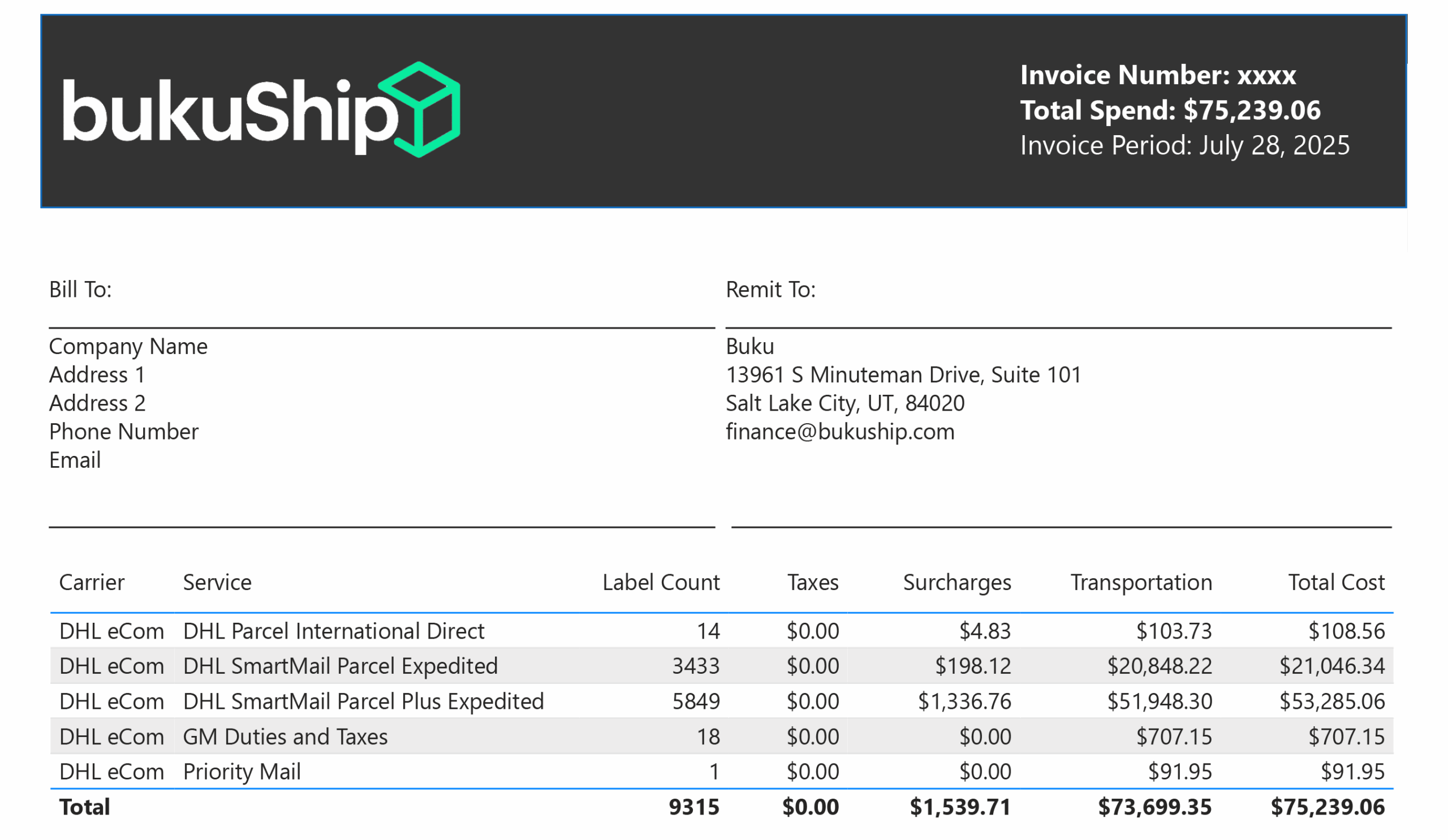Select the Address 2 line

[x=97, y=403]
